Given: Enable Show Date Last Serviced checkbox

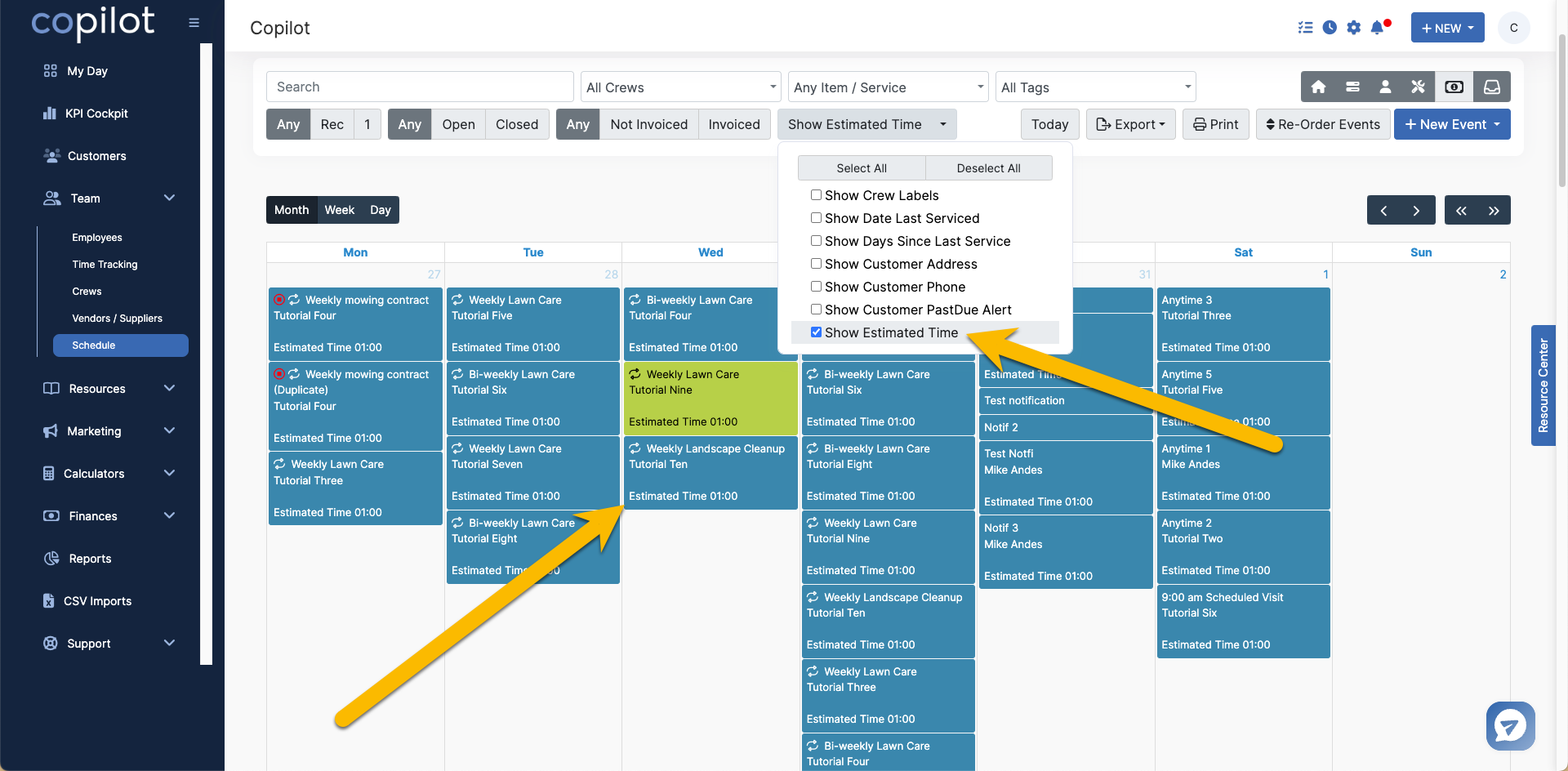Looking at the screenshot, I should (x=816, y=218).
